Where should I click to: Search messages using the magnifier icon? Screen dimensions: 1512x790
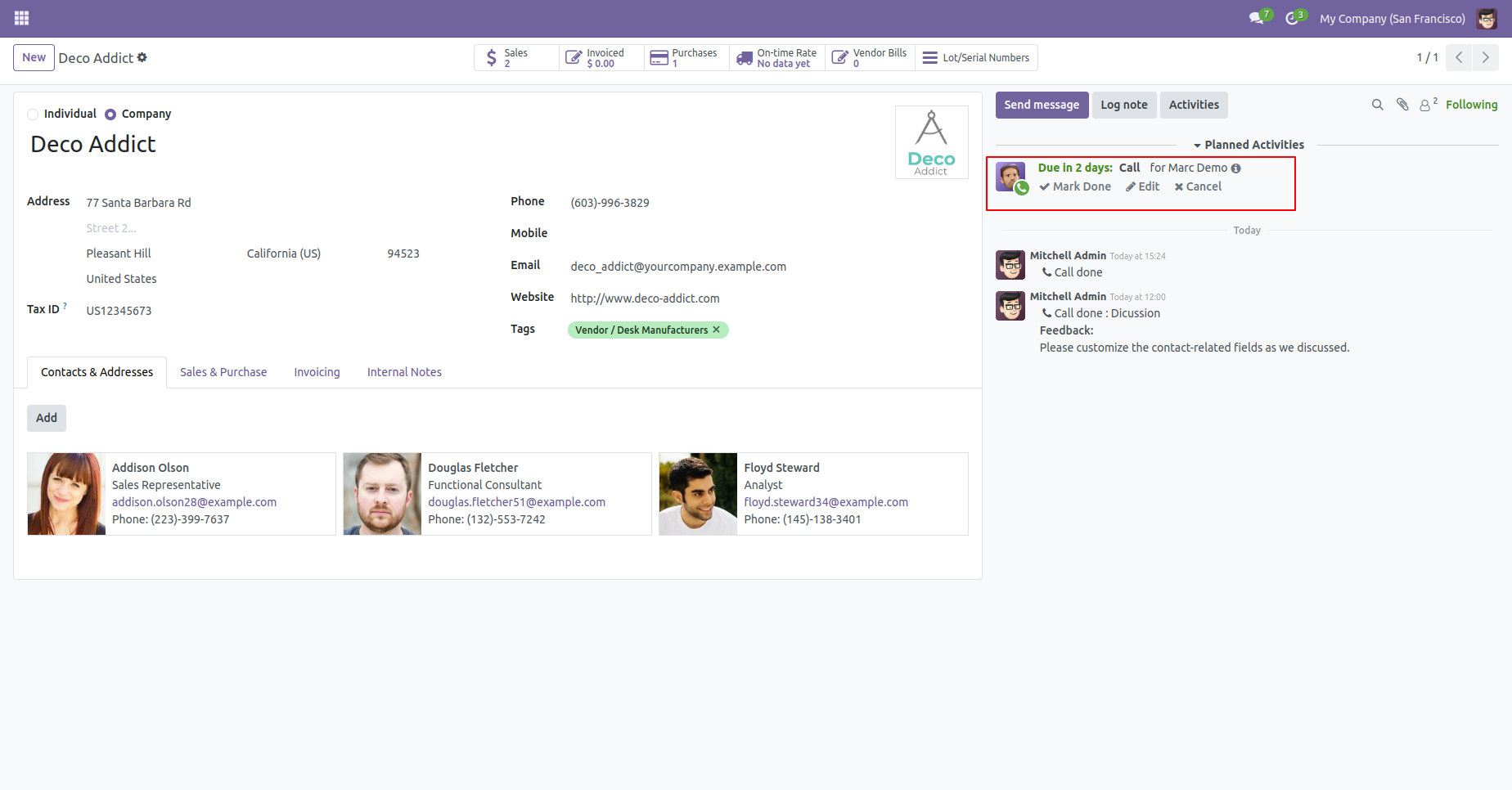coord(1377,105)
